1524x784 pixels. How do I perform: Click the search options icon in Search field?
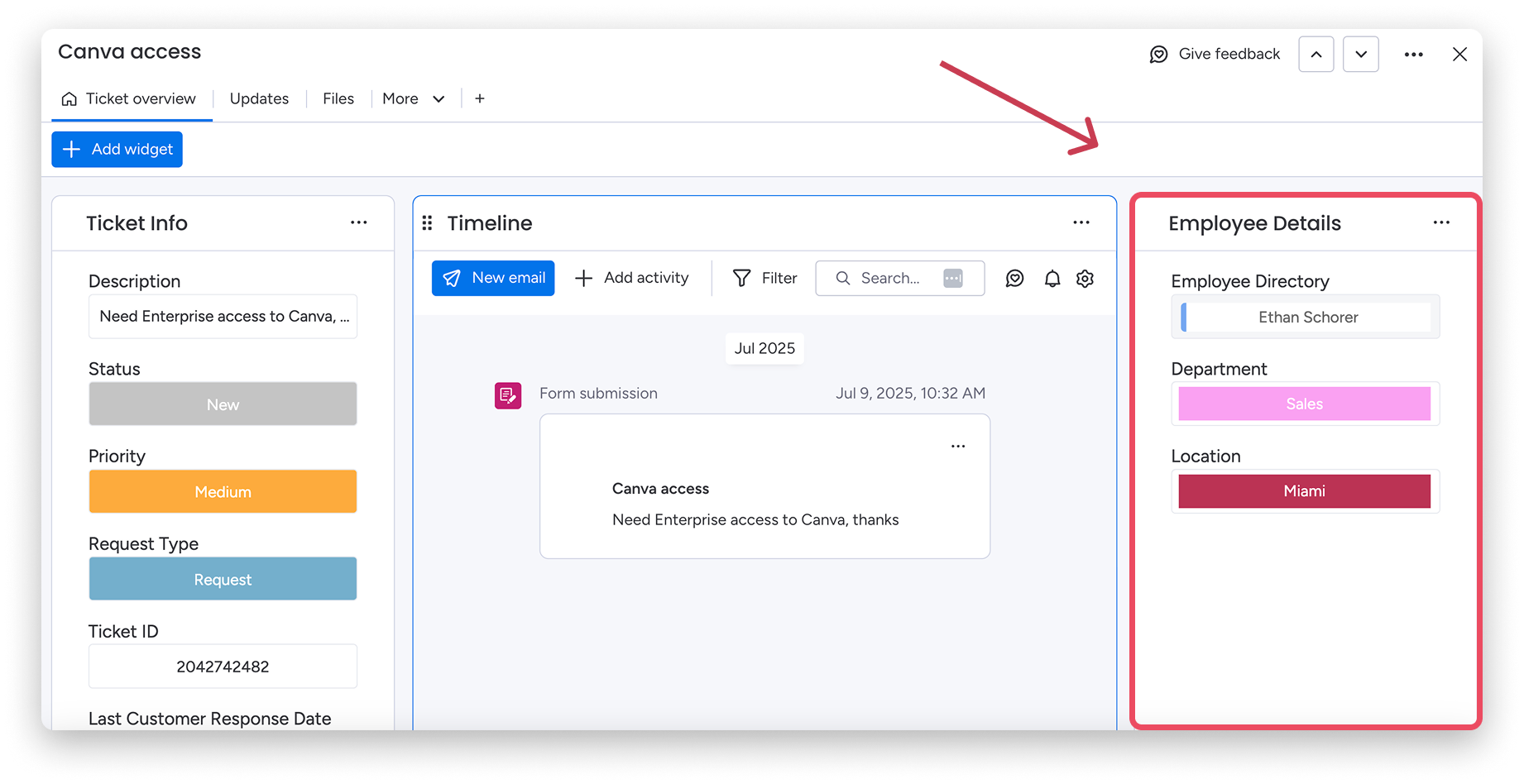[953, 279]
